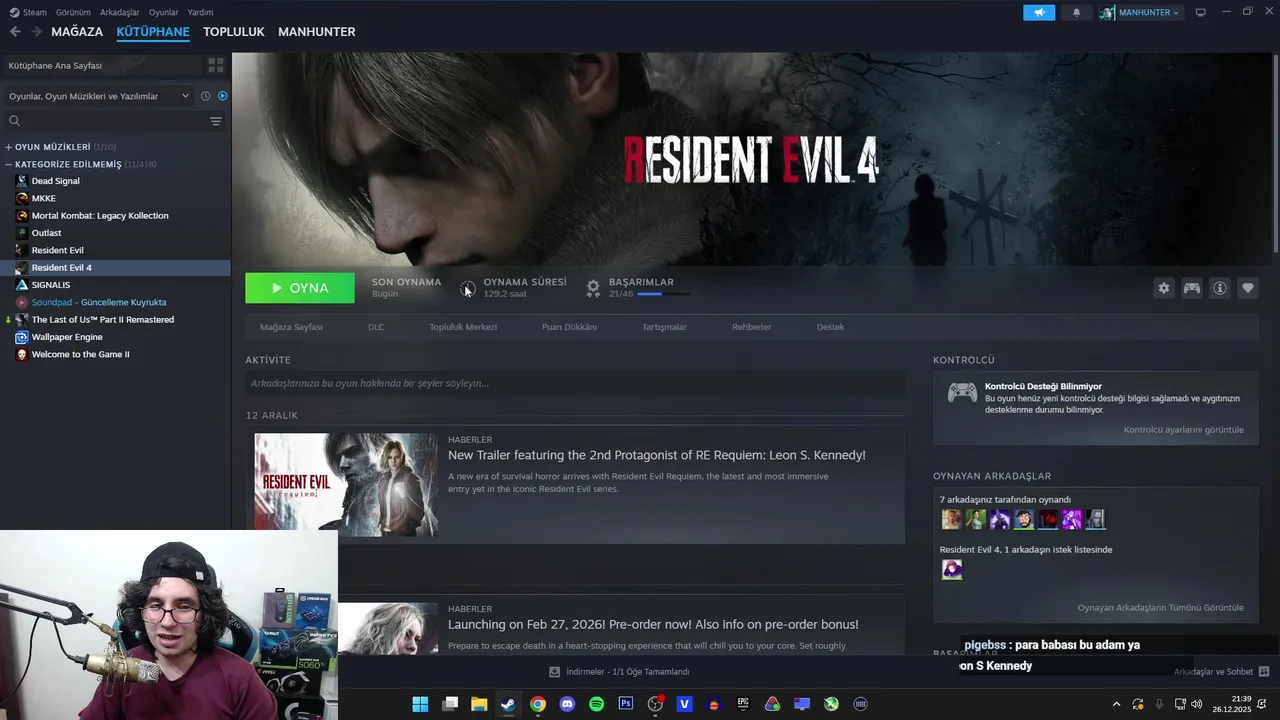1280x720 pixels.
Task: Select The Last of Us Part II Remastered
Action: click(102, 320)
